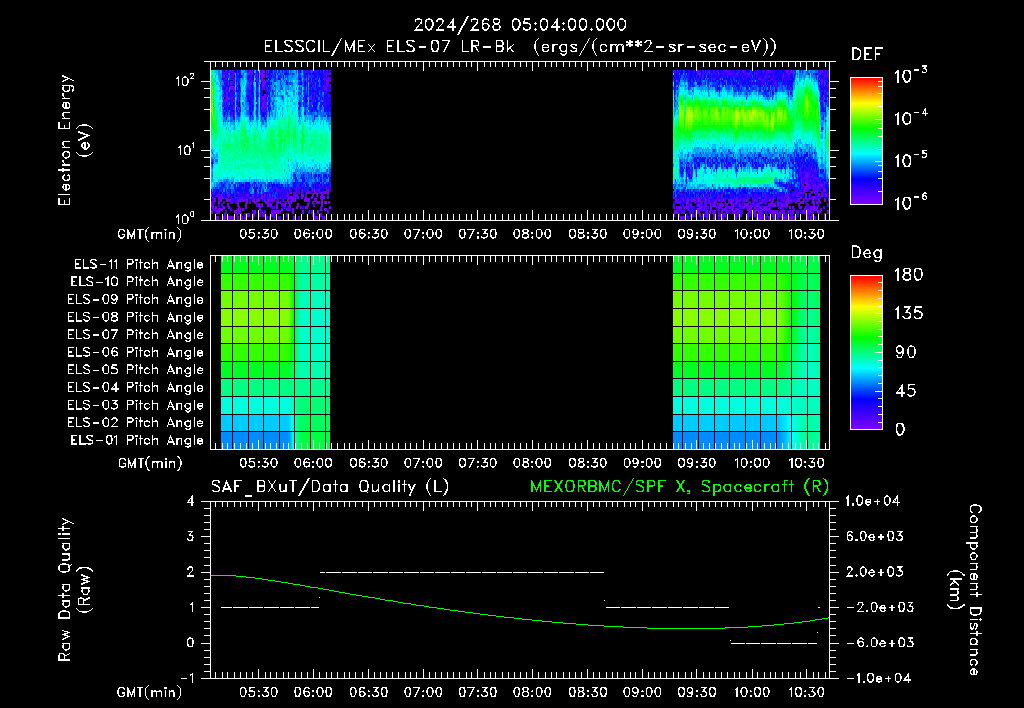
Task: Click the ELS-05 Pitch Angle row label
Action: (x=136, y=370)
